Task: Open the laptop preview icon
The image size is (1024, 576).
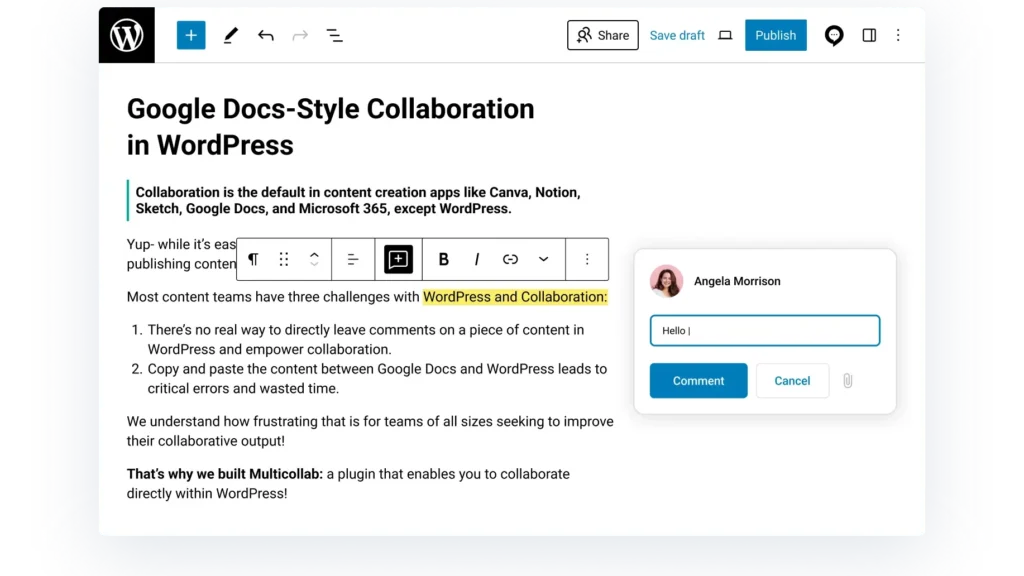Action: (725, 35)
